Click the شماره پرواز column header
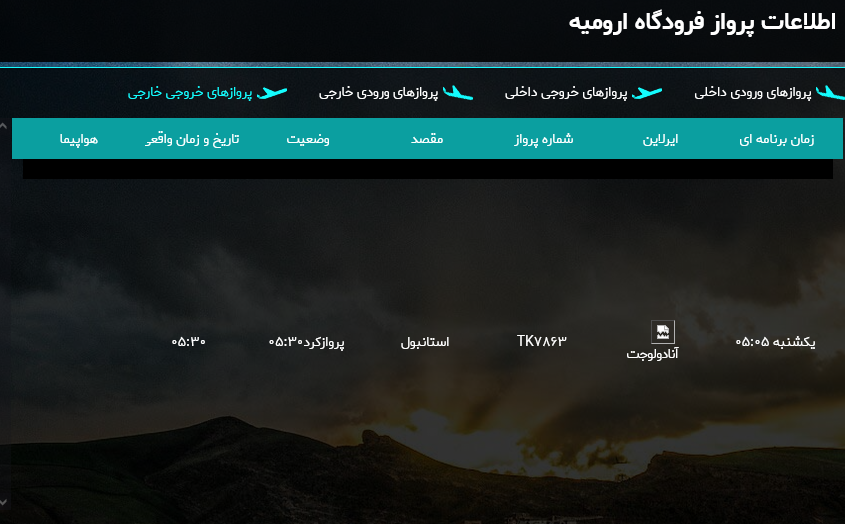Screen dimensions: 845x524 click(543, 139)
